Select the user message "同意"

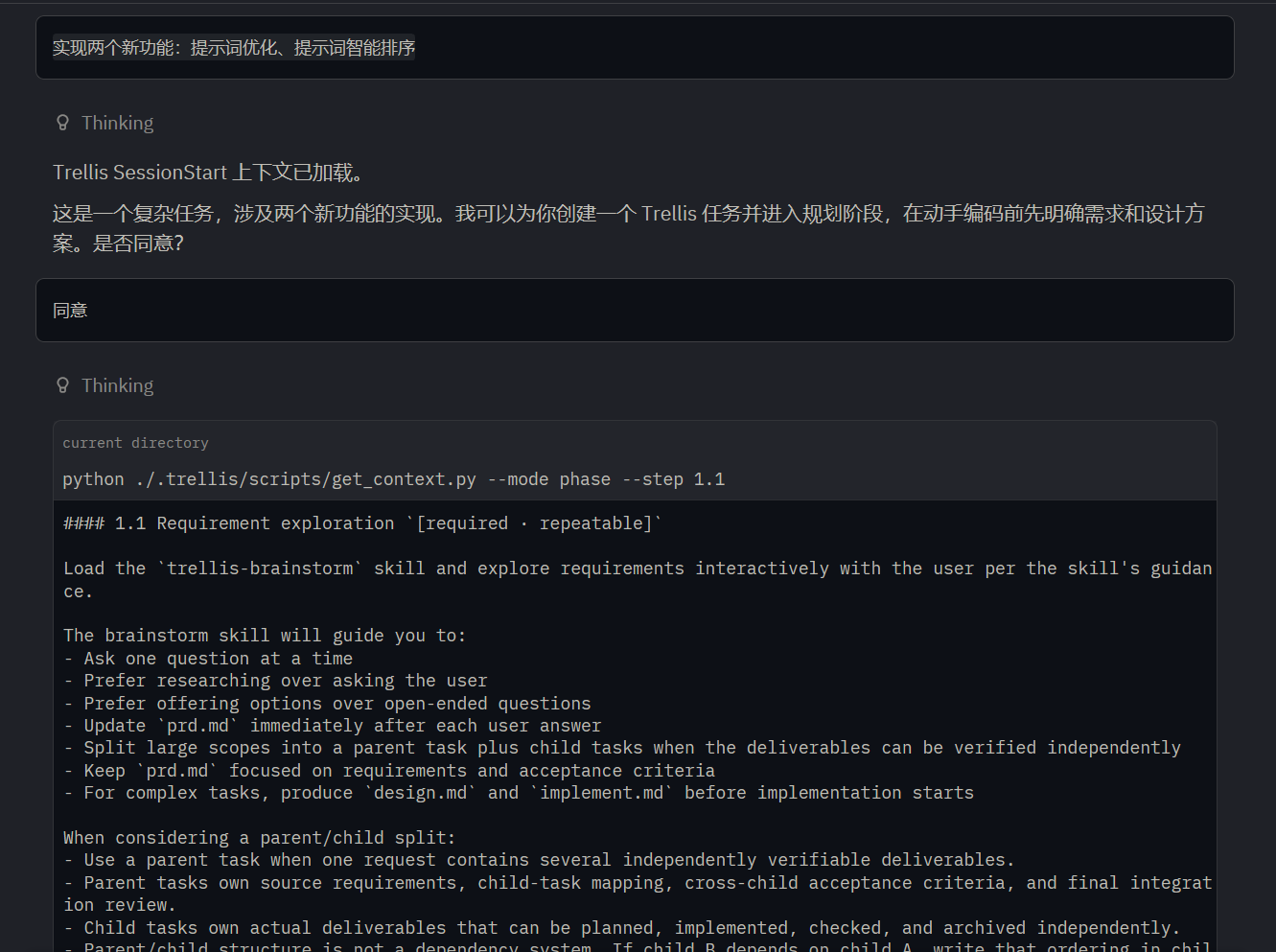(635, 311)
